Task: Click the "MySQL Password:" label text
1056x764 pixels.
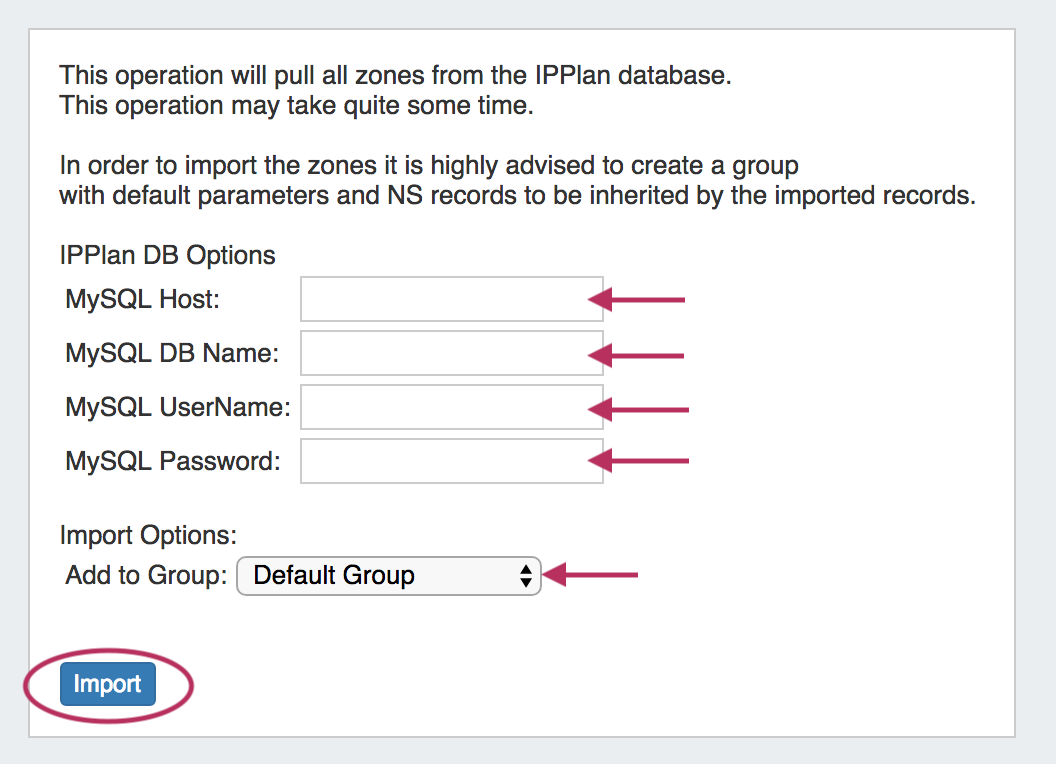Action: (x=173, y=461)
